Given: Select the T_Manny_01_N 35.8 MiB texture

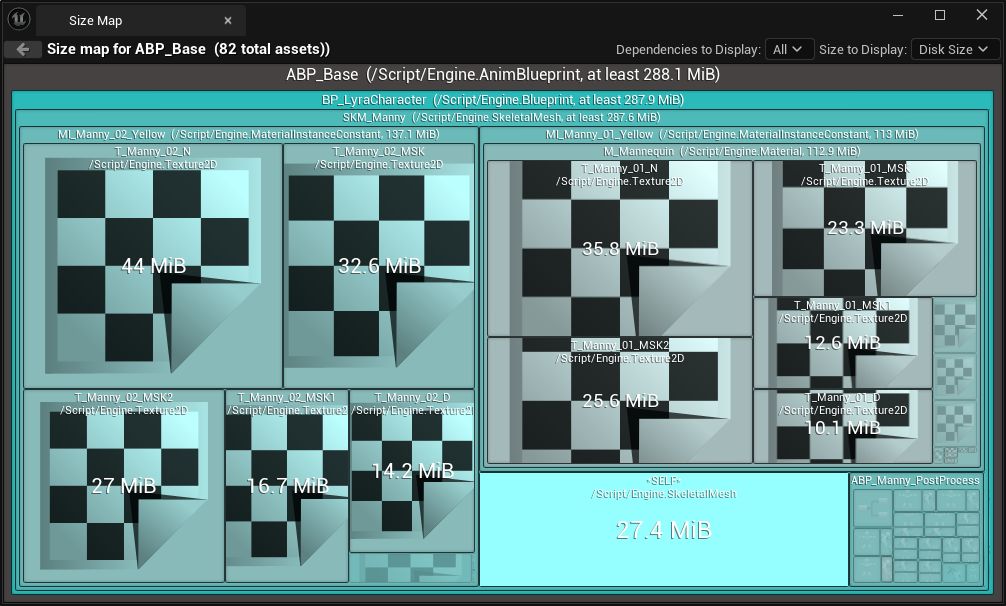Looking at the screenshot, I should pyautogui.click(x=620, y=248).
